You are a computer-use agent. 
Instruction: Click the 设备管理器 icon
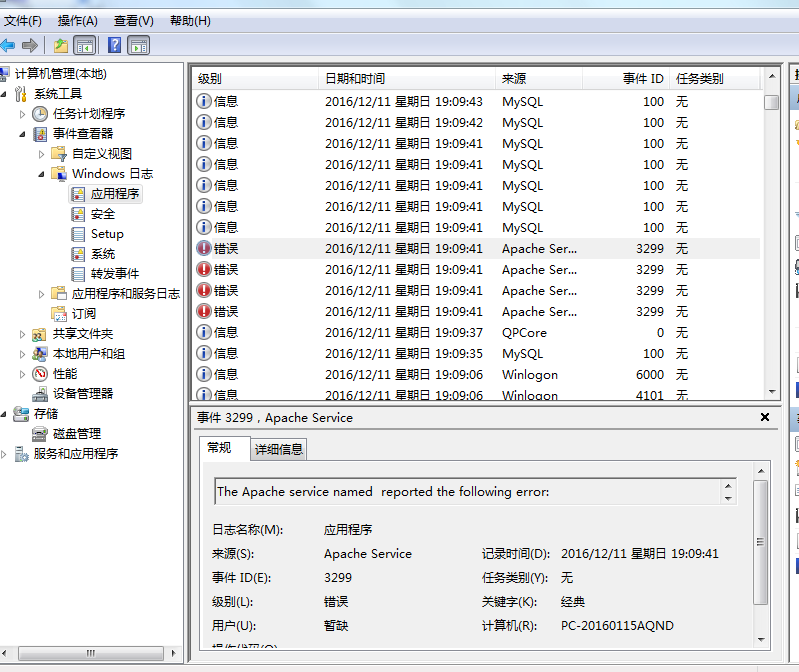pyautogui.click(x=40, y=394)
